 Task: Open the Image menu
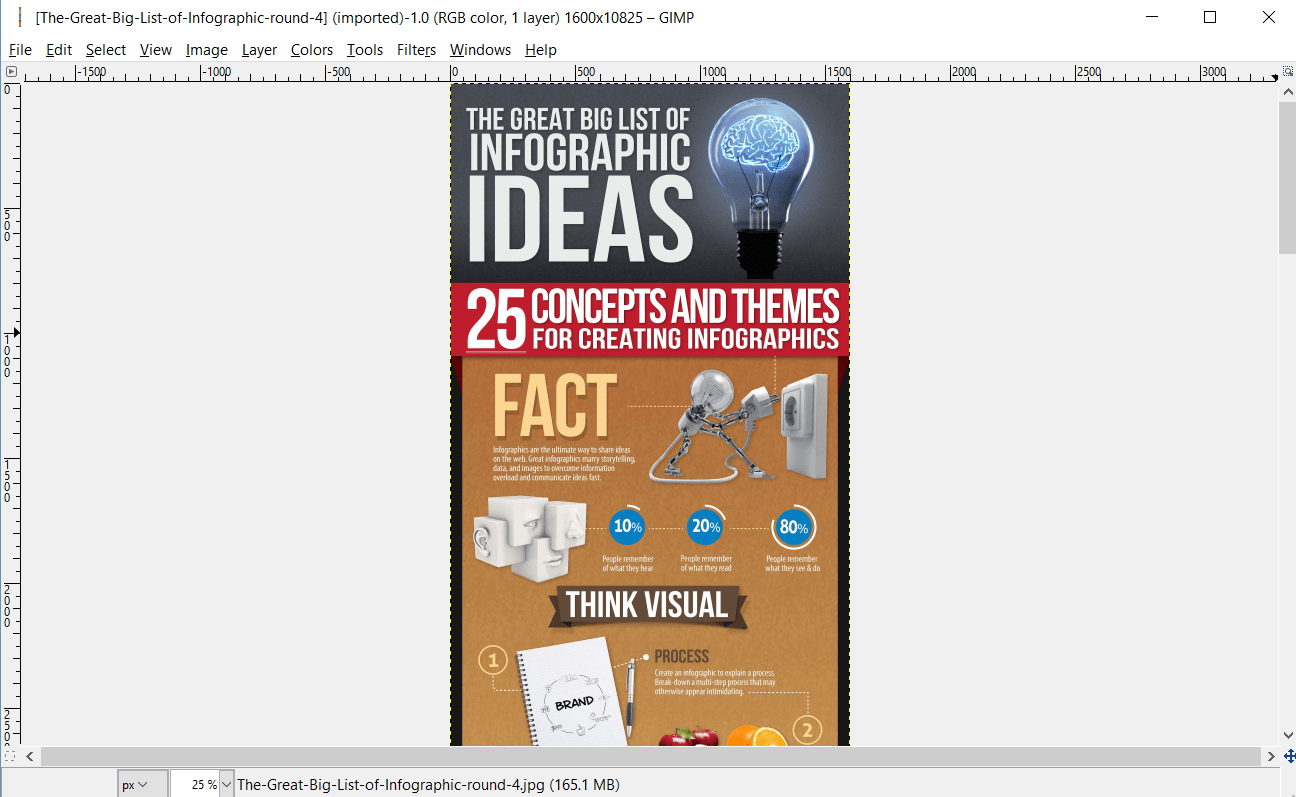(x=206, y=49)
